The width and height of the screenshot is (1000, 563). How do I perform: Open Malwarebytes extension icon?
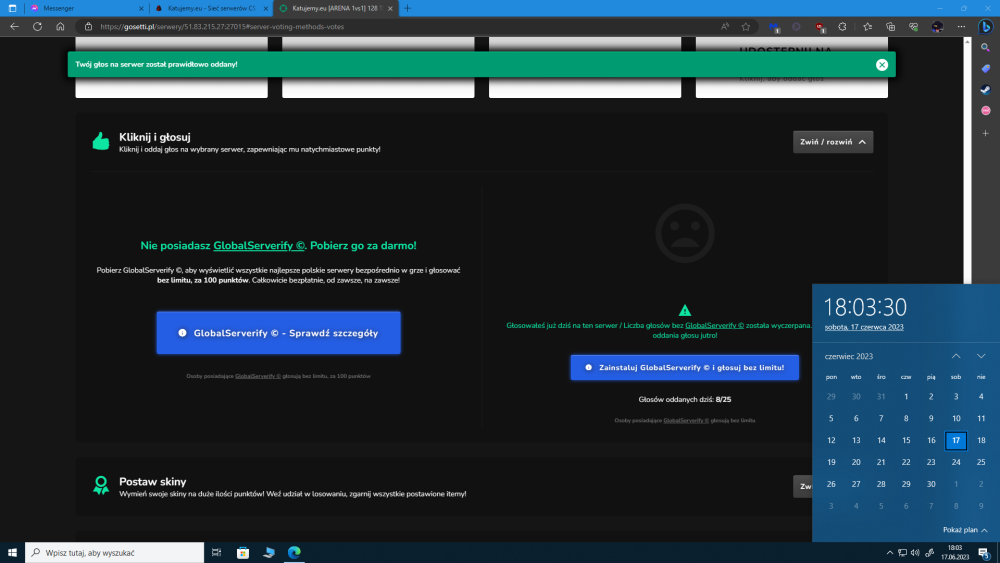click(774, 27)
